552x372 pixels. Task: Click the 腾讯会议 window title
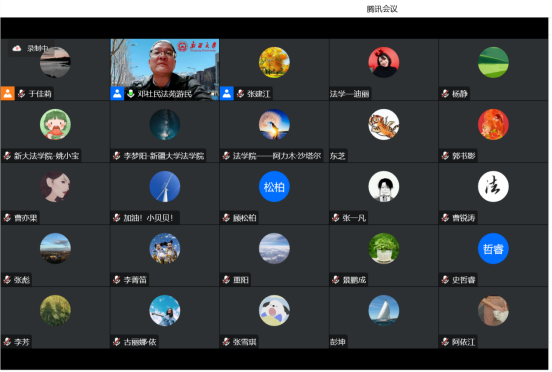coord(382,9)
